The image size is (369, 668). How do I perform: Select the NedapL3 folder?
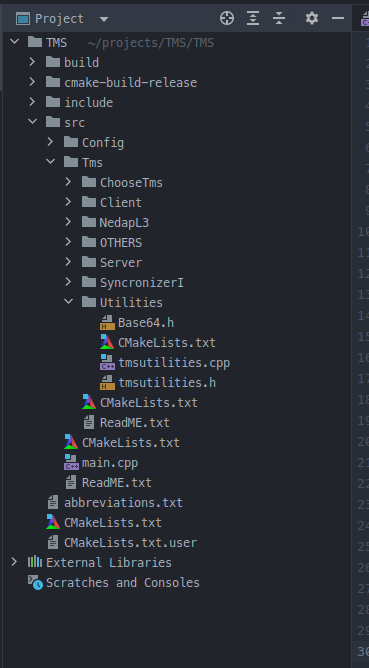(124, 222)
